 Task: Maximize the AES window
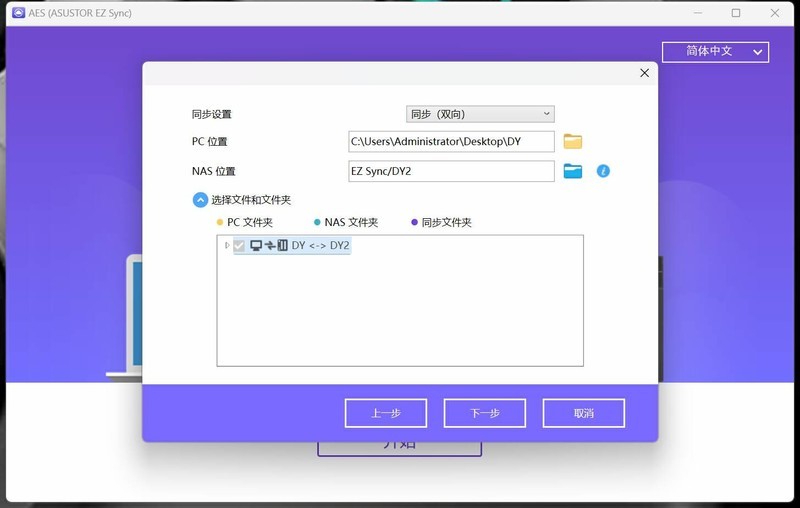736,13
